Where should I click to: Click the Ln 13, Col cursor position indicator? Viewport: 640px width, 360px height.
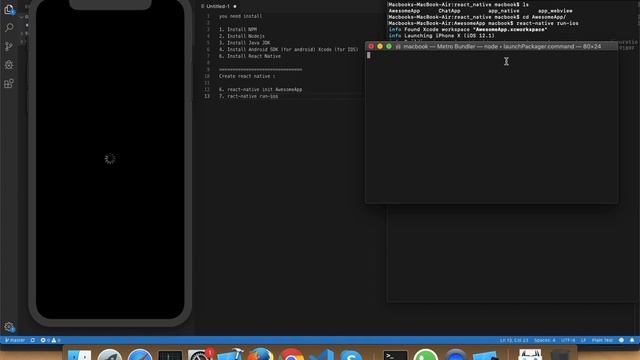pyautogui.click(x=514, y=340)
